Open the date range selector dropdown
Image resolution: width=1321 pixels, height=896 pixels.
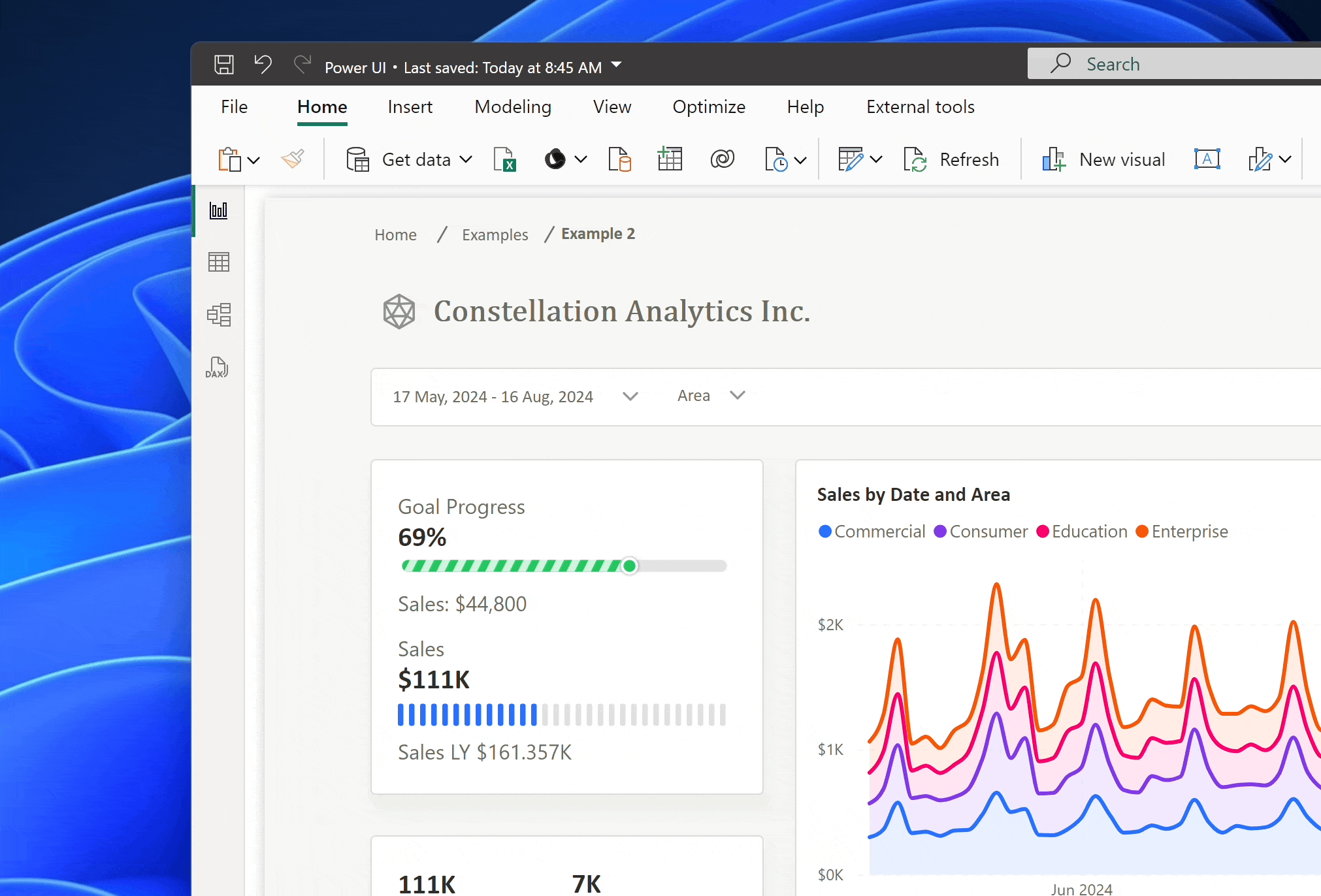(629, 396)
